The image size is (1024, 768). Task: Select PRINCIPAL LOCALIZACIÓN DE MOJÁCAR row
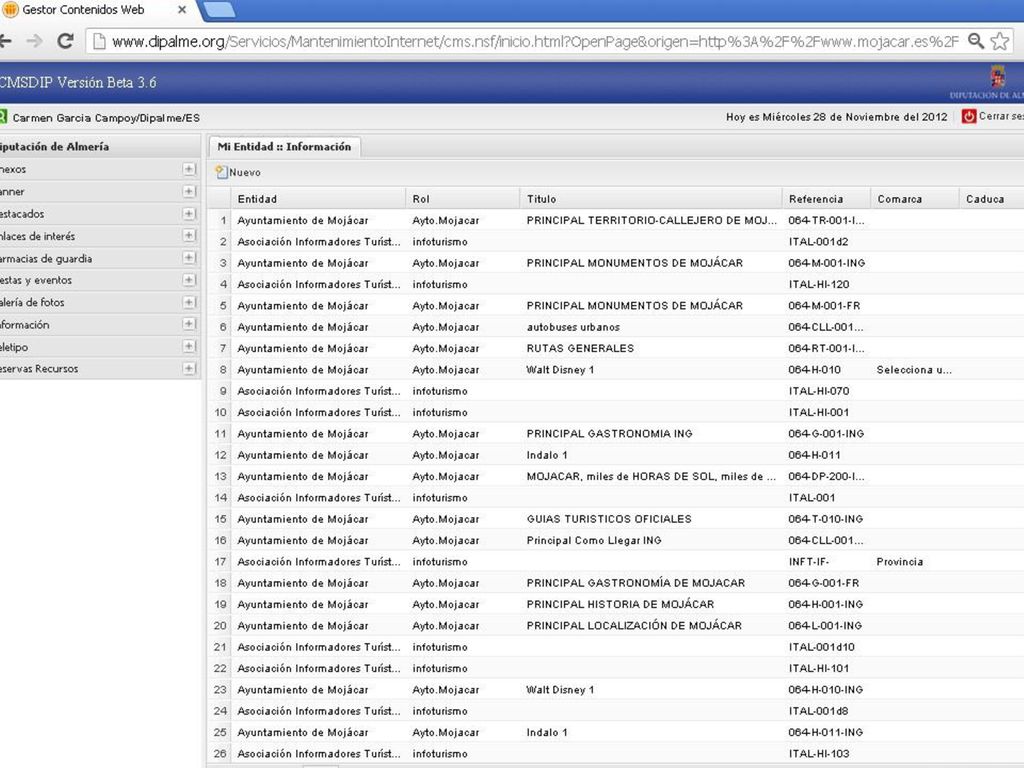[616, 626]
